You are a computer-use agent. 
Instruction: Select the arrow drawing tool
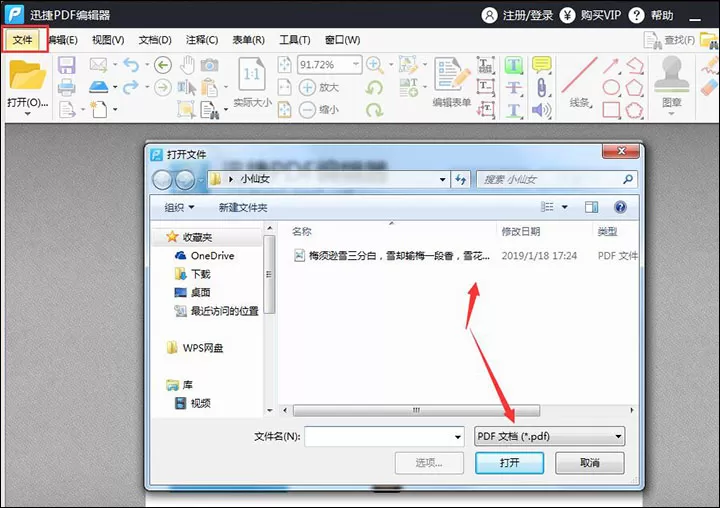[x=611, y=66]
